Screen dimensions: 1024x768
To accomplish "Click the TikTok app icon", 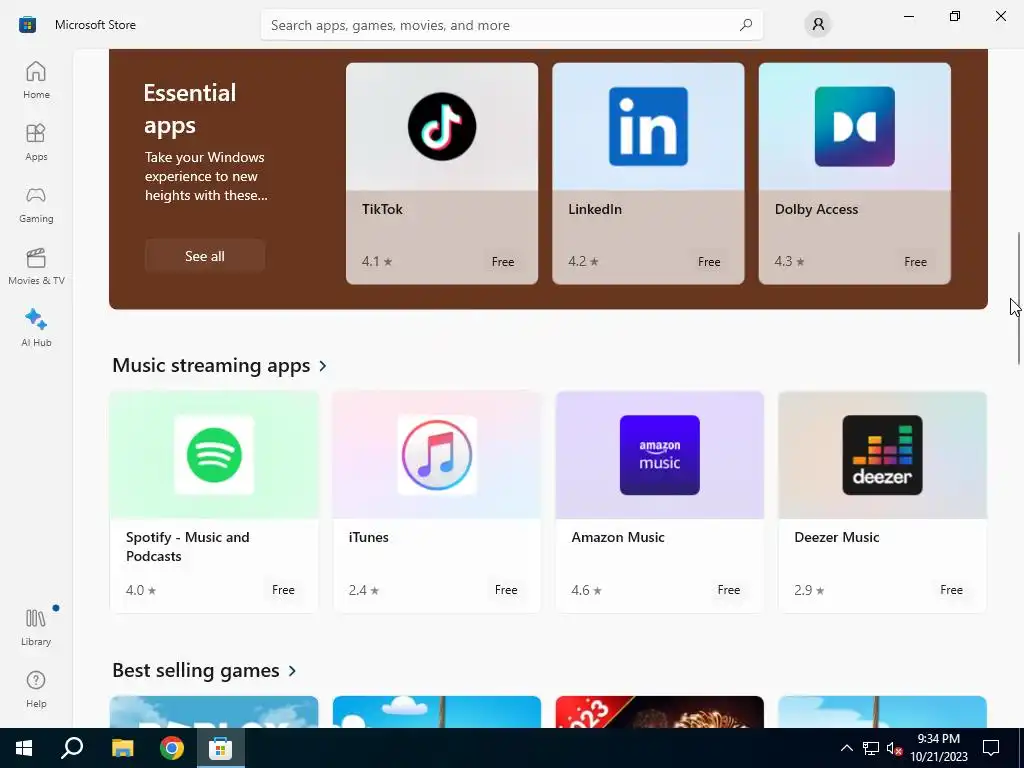I will 442,126.
